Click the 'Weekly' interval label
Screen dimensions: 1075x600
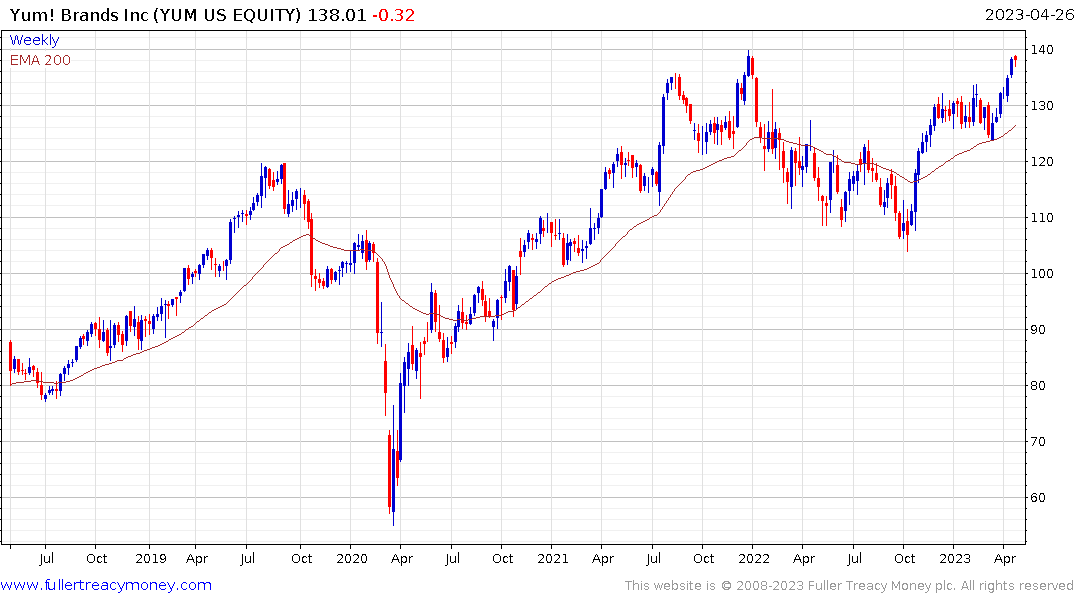tap(34, 40)
